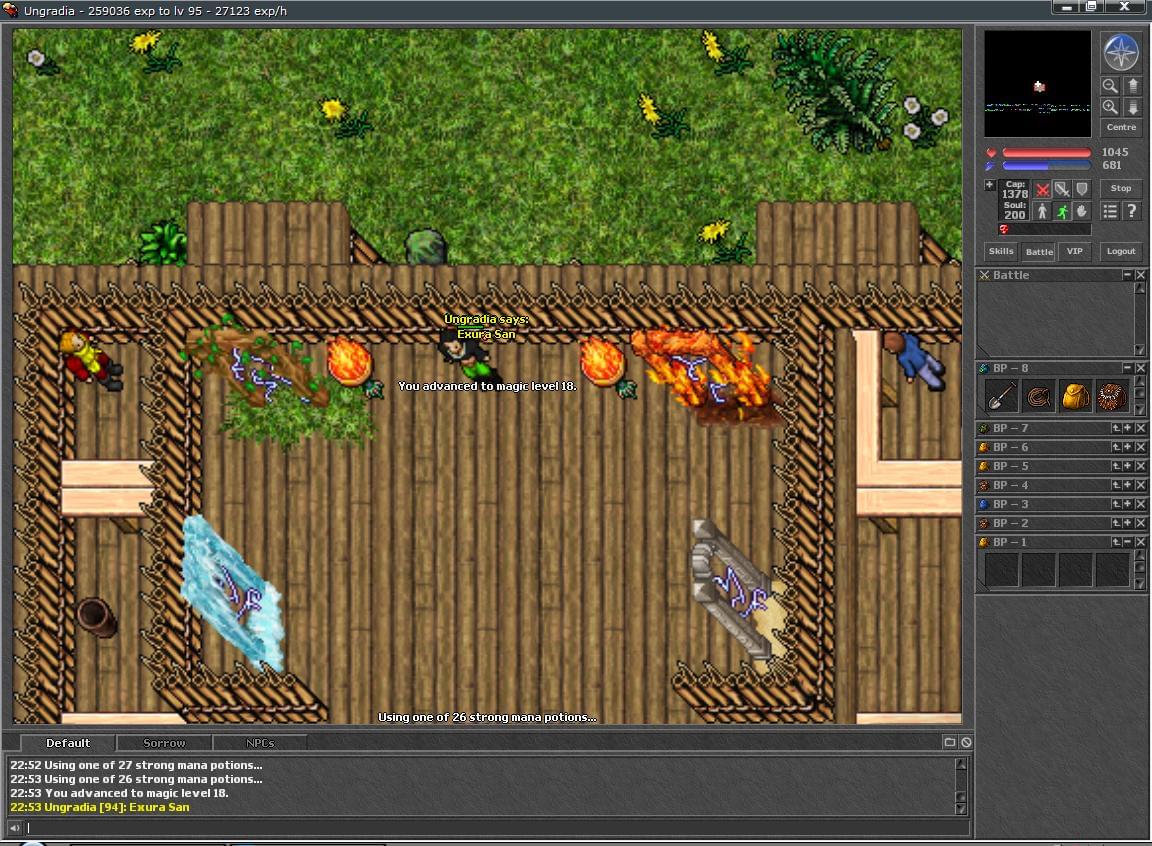
Task: Click the chat console scroll up arrow
Action: pyautogui.click(x=960, y=764)
